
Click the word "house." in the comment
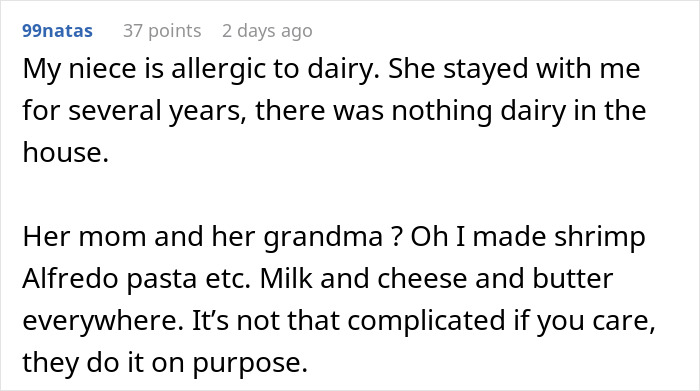click(x=66, y=152)
